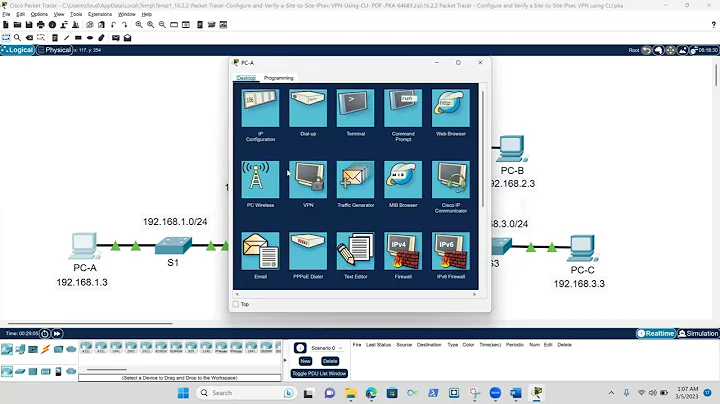Select PC-C device in the workspace
Image resolution: width=720 pixels, height=404 pixels.
tap(582, 248)
